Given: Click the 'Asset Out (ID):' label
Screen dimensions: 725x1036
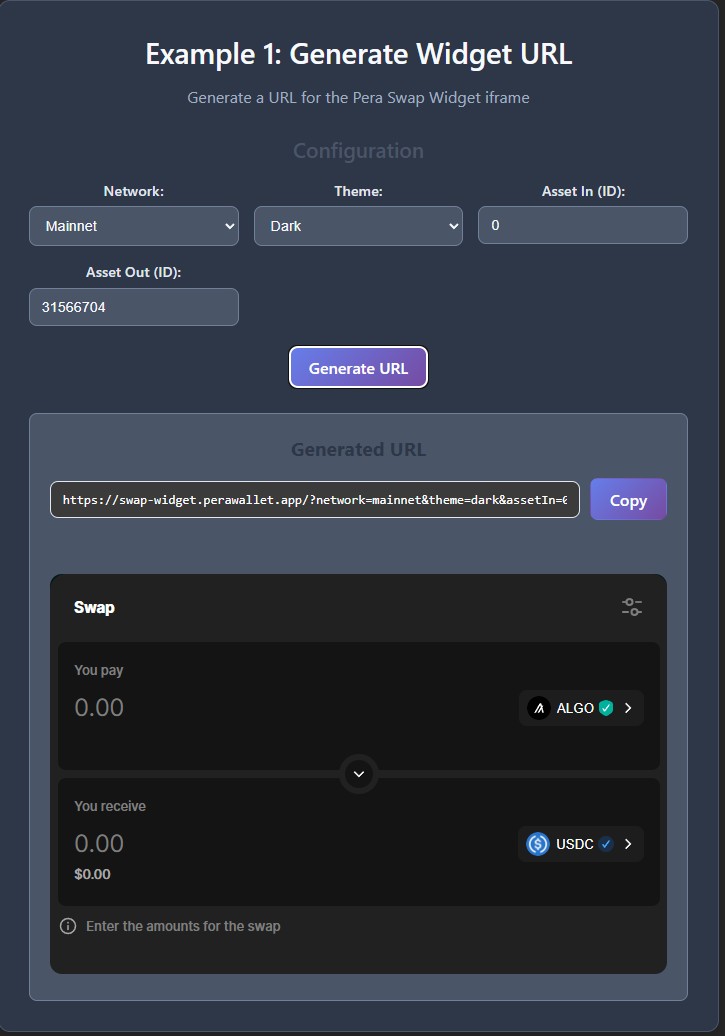Looking at the screenshot, I should (134, 272).
